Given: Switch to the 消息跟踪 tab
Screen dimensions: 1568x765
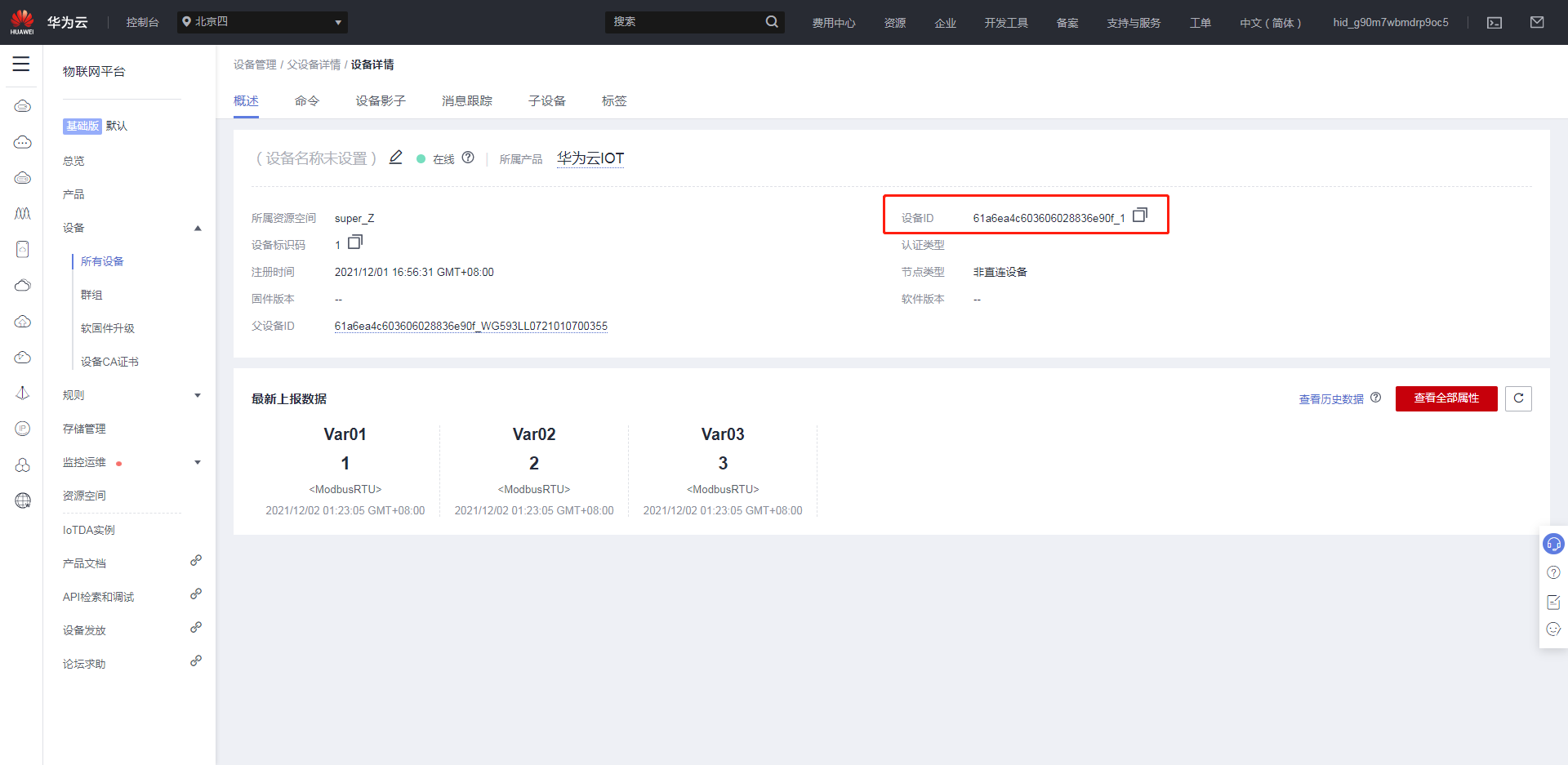Looking at the screenshot, I should (467, 101).
